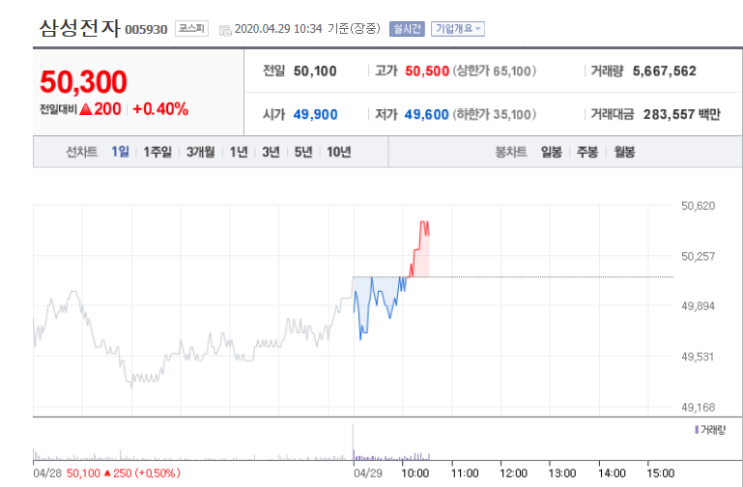The height and width of the screenshot is (487, 743).
Task: Click the 11:00 time axis label
Action: (464, 473)
